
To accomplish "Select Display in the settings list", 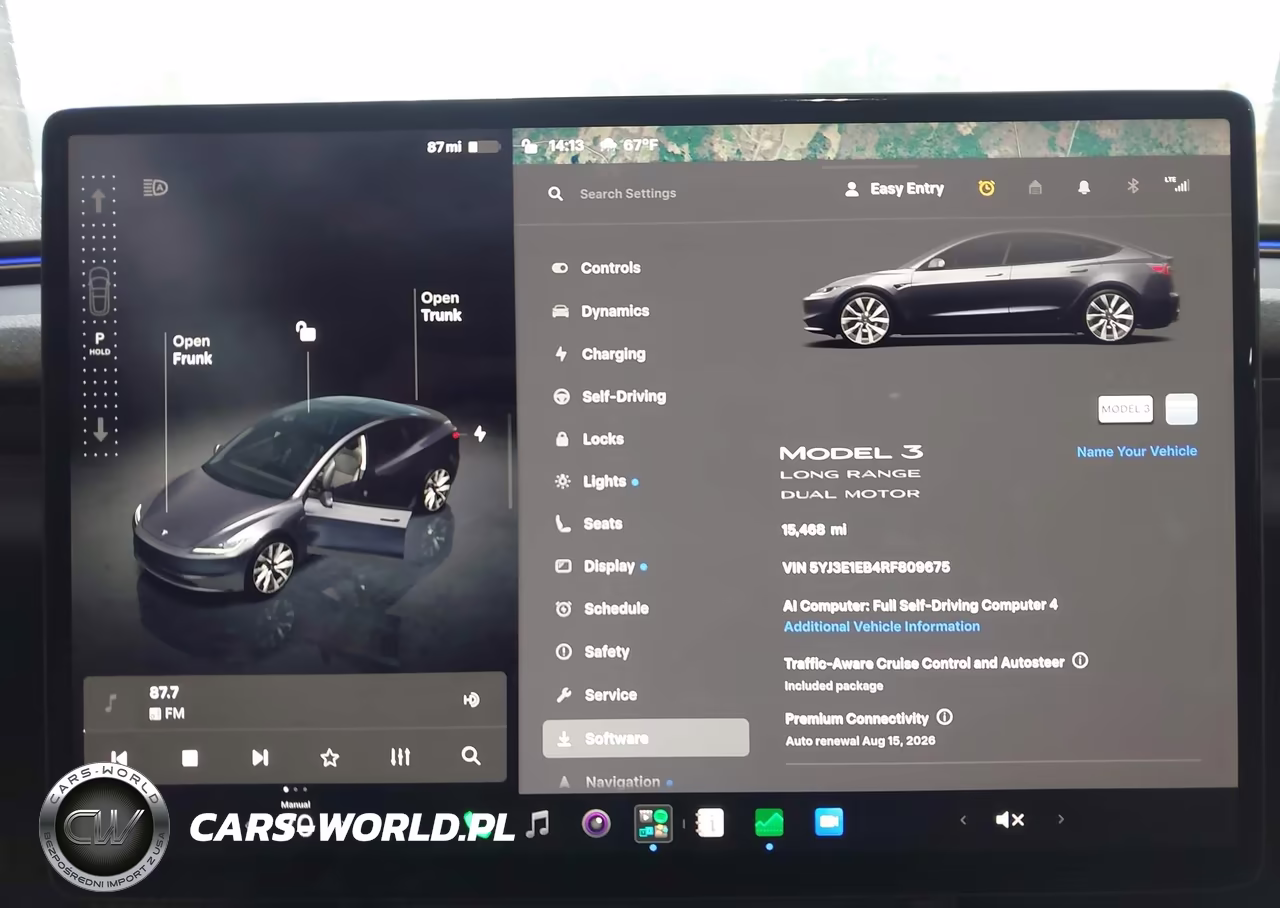I will coord(601,566).
